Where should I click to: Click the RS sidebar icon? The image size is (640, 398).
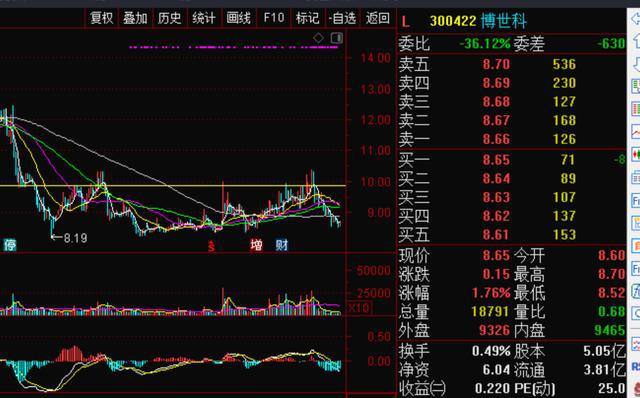point(636,367)
